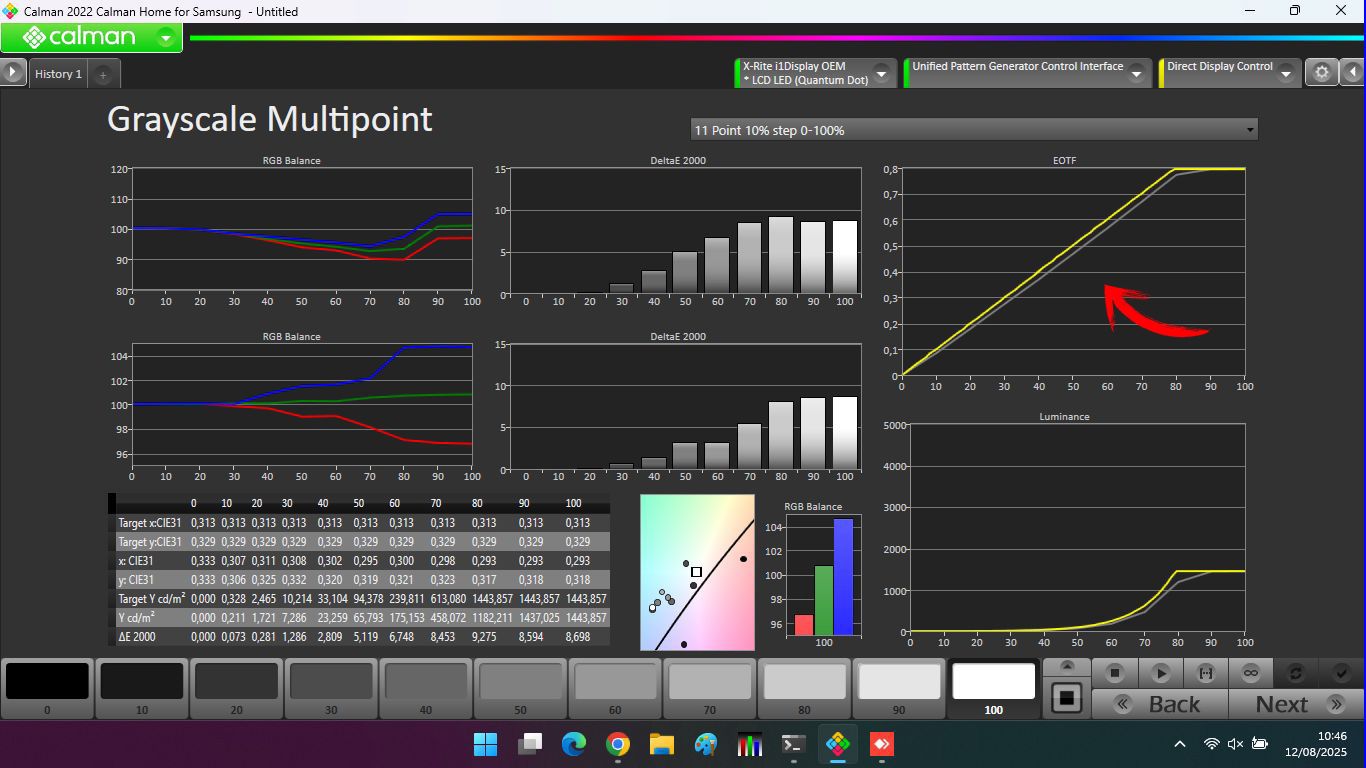This screenshot has width=1366, height=768.
Task: Start the continuous read infinity icon
Action: click(x=1250, y=673)
